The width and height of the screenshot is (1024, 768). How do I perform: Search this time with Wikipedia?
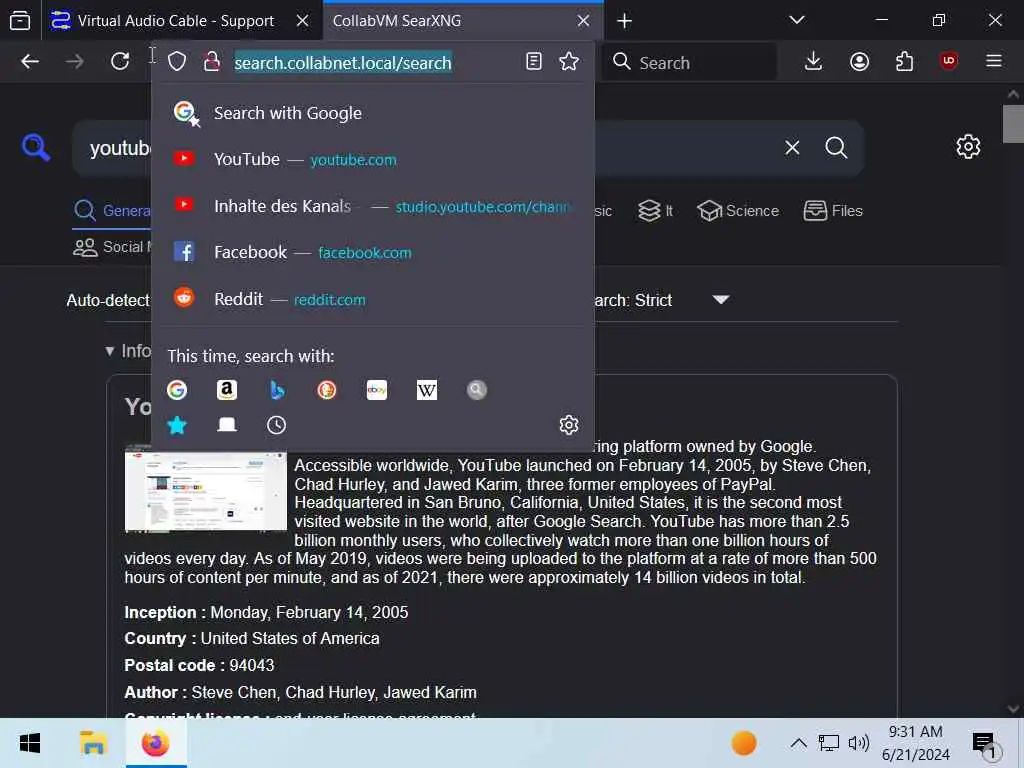pyautogui.click(x=426, y=390)
